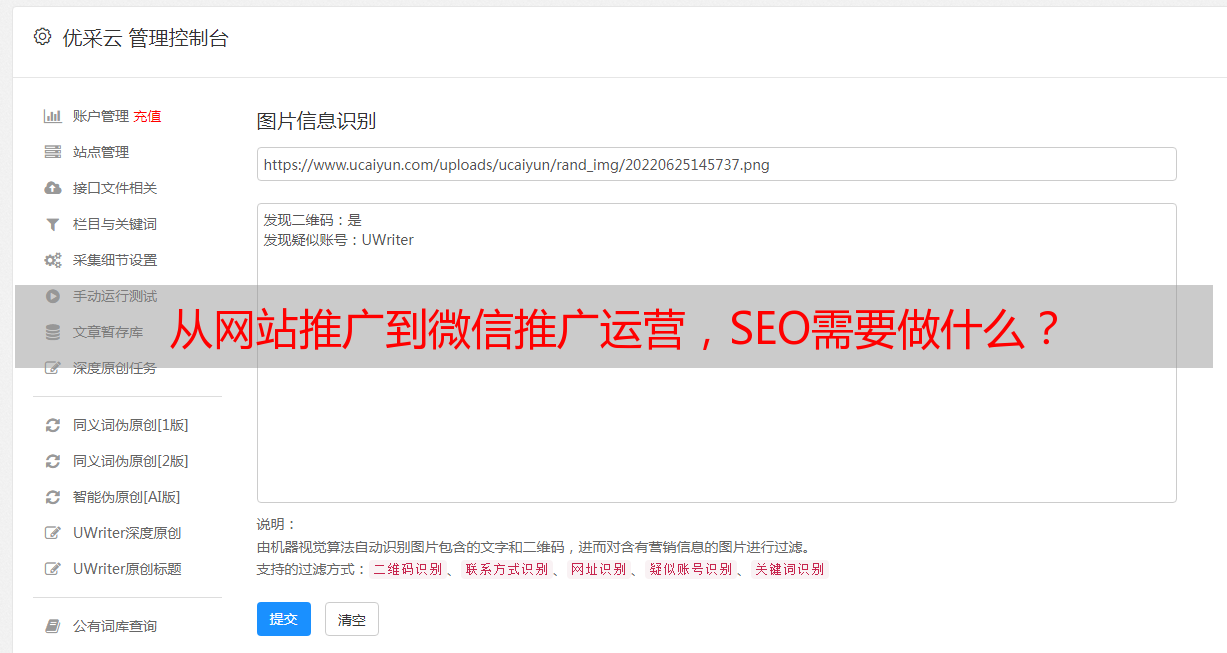The width and height of the screenshot is (1227, 653).
Task: Click the gears icon for 采集细节设置
Action: [x=53, y=260]
